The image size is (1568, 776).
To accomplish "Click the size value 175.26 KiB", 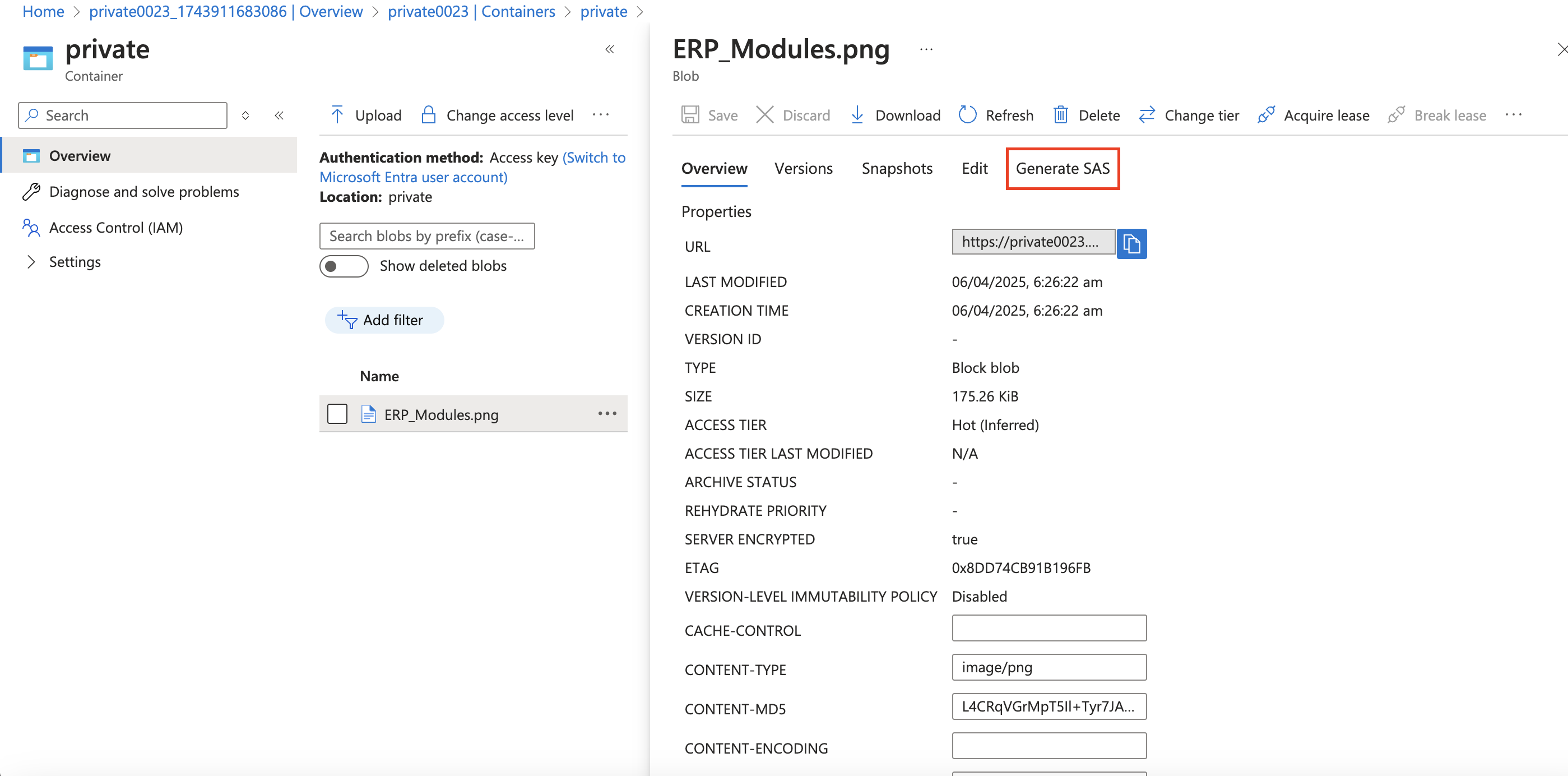I will [x=984, y=396].
